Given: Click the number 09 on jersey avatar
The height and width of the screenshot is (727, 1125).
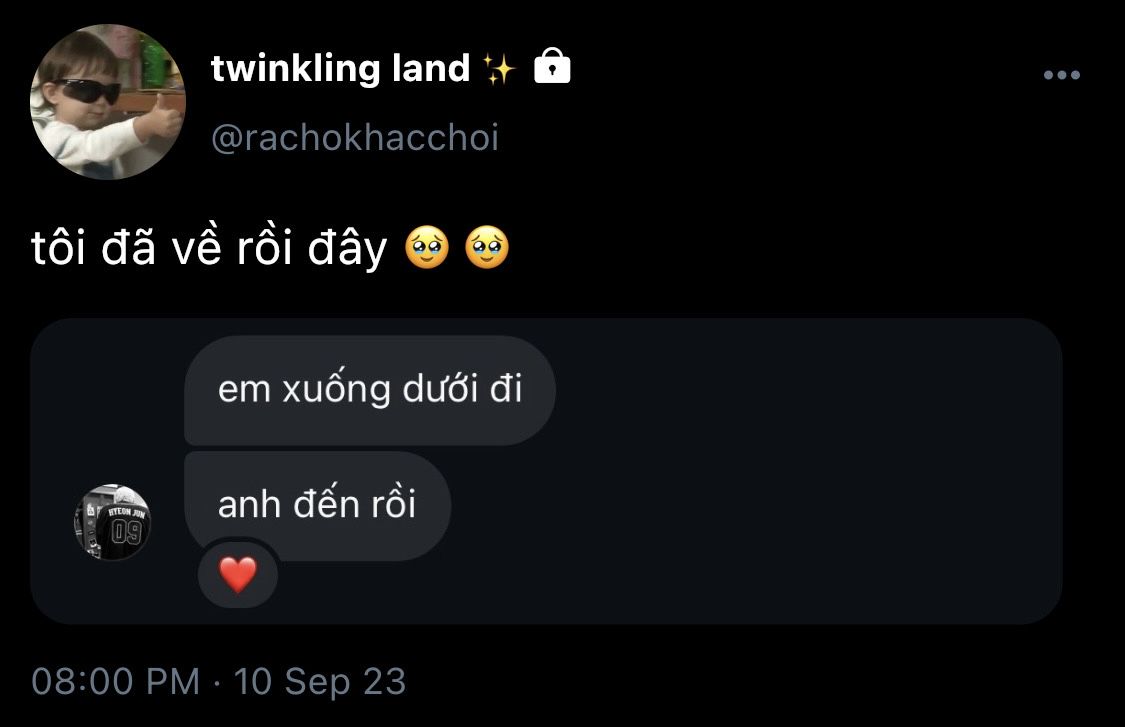Looking at the screenshot, I should 127,533.
